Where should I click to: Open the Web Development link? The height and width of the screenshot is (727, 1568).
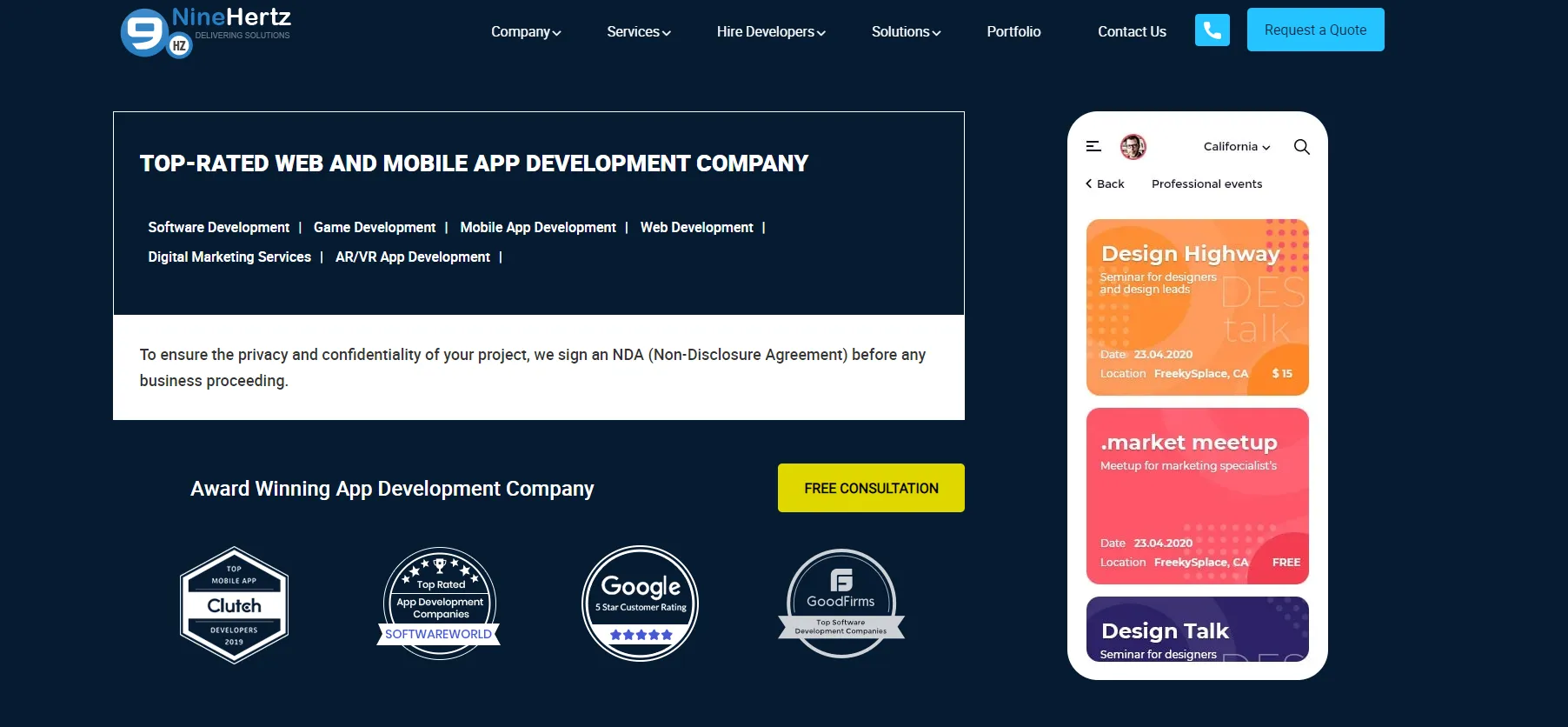point(697,227)
